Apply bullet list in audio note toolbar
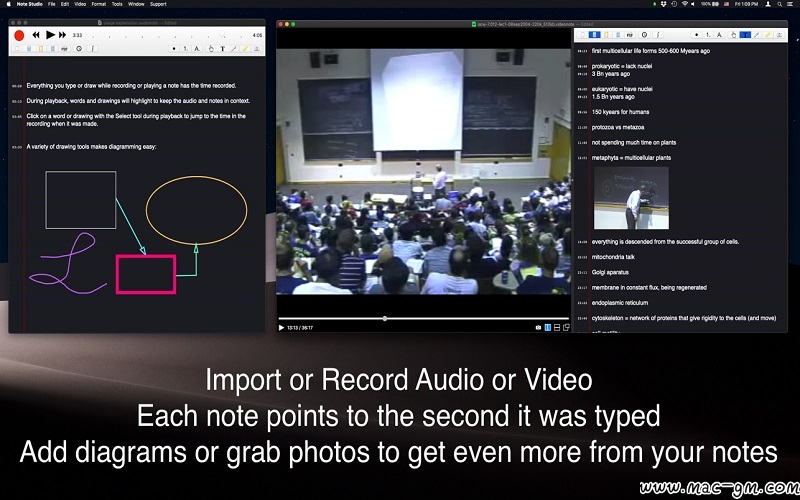The image size is (800, 500). point(174,48)
